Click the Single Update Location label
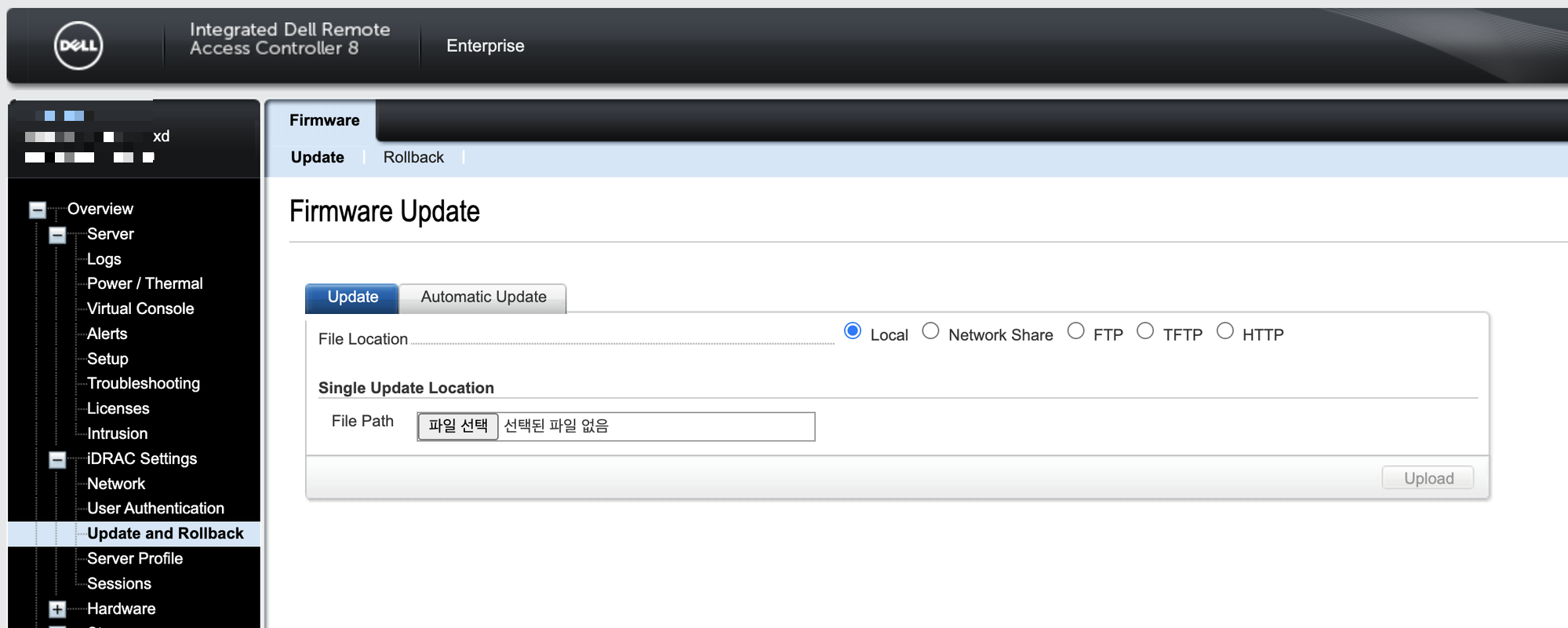Viewport: 1568px width, 628px height. (406, 388)
